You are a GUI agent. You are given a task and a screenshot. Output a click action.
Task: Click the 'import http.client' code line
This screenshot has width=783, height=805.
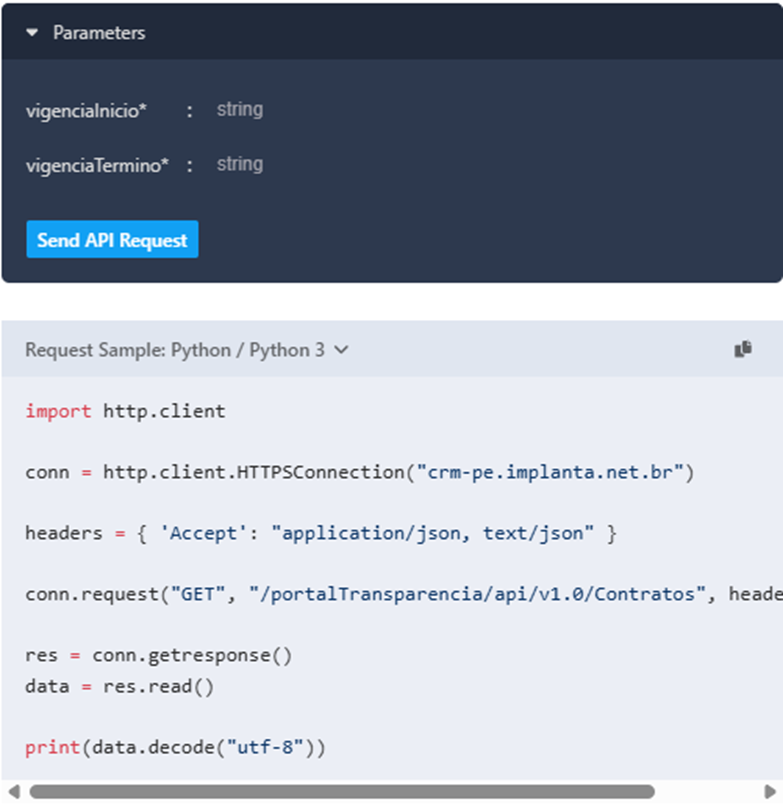click(x=125, y=411)
